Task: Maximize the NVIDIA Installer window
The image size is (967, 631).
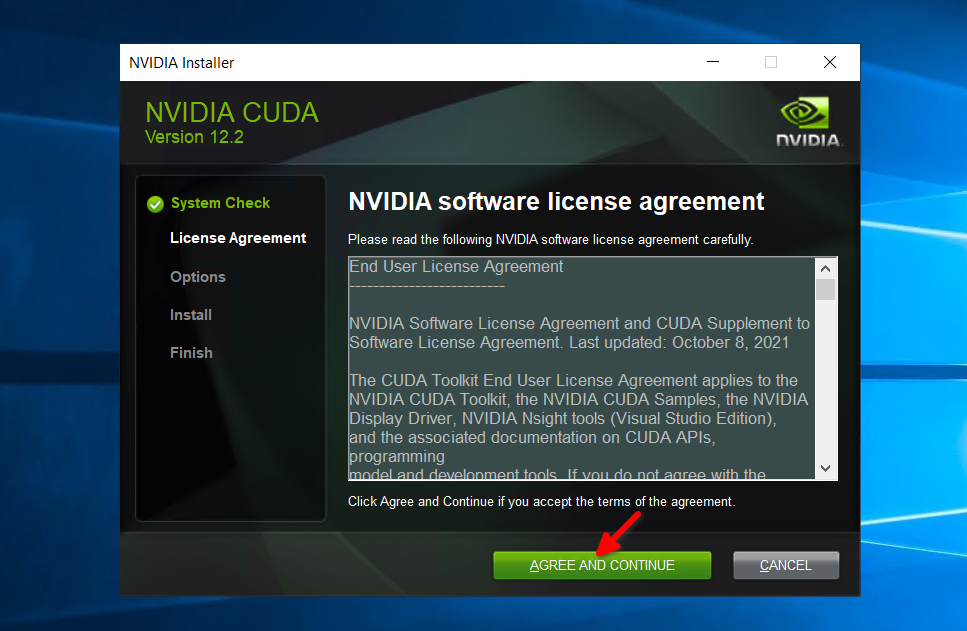Action: coord(771,62)
